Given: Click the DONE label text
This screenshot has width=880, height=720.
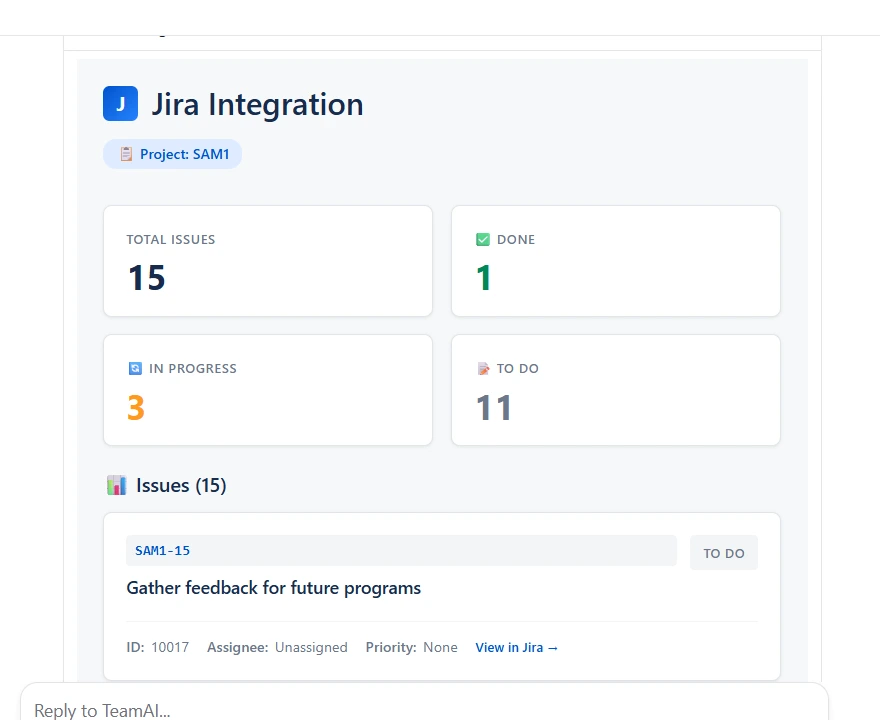Looking at the screenshot, I should coord(516,240).
